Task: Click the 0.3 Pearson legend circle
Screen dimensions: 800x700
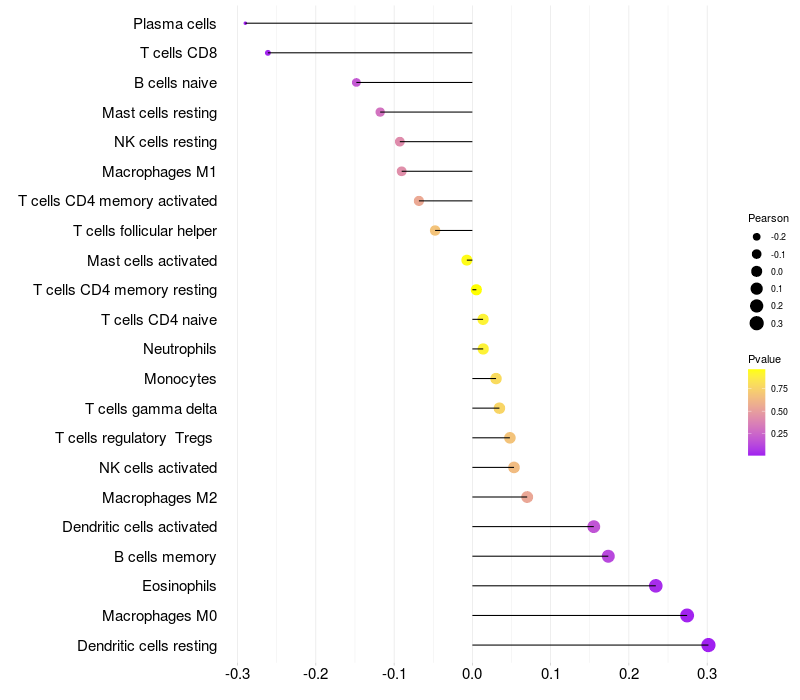Action: (x=757, y=323)
